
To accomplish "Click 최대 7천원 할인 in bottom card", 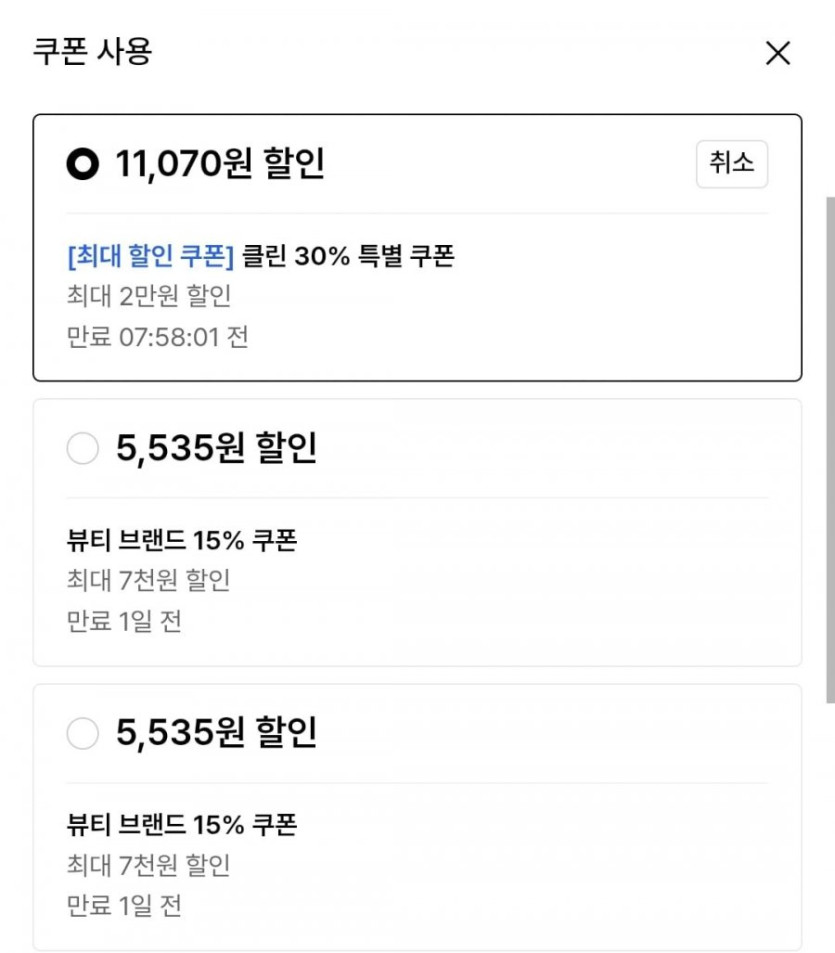I will (x=149, y=865).
